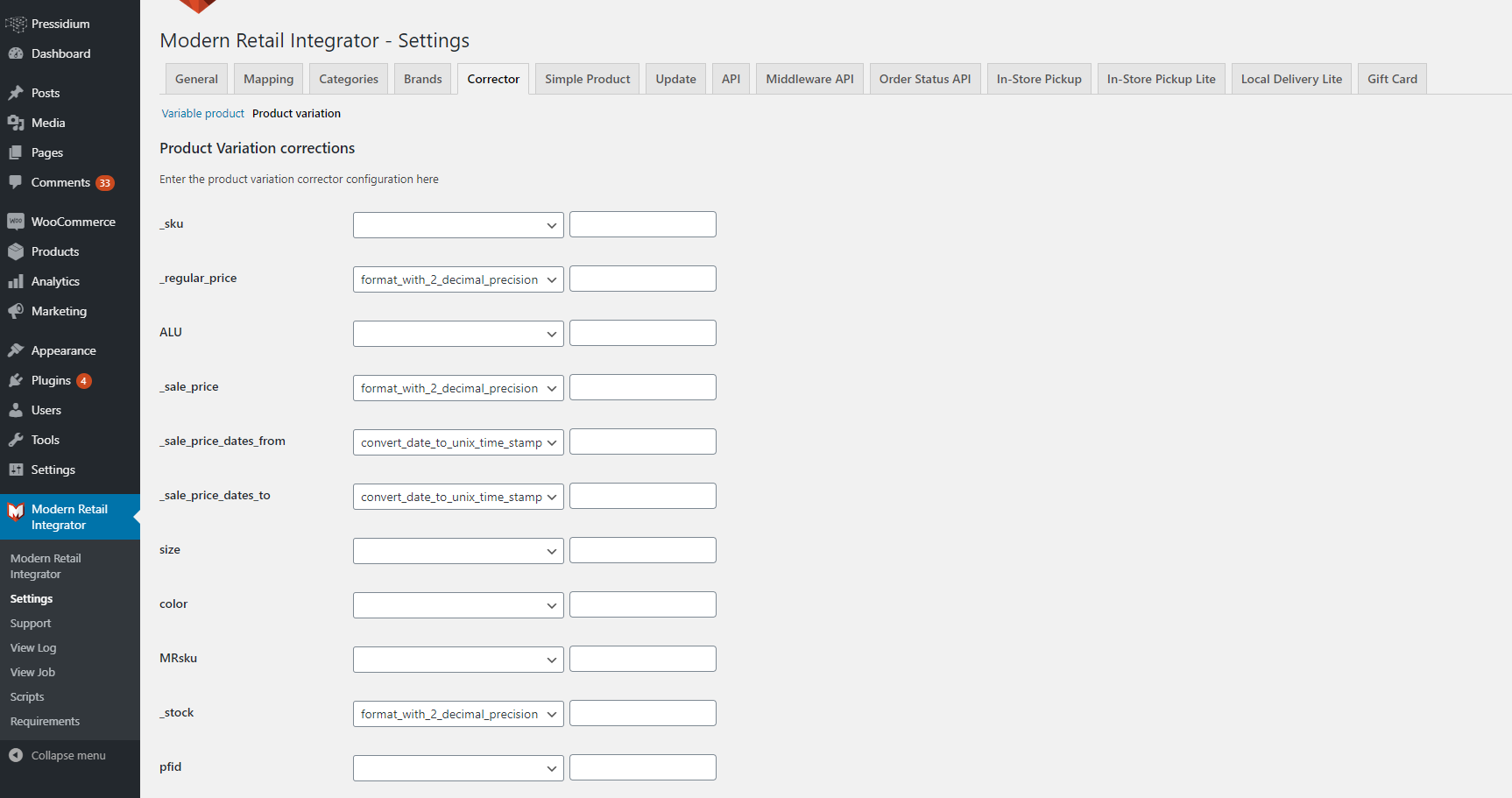The height and width of the screenshot is (798, 1512).
Task: Click the Collapse menu arrow icon
Action: point(16,755)
